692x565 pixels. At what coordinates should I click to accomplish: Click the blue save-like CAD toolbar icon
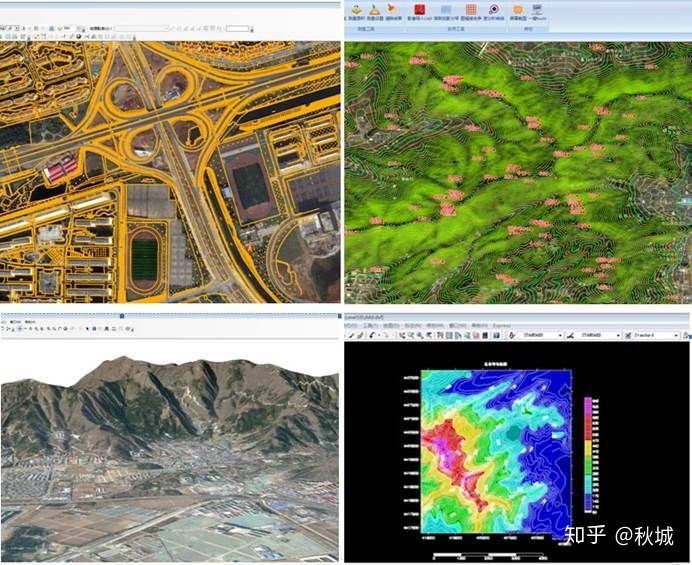click(496, 335)
